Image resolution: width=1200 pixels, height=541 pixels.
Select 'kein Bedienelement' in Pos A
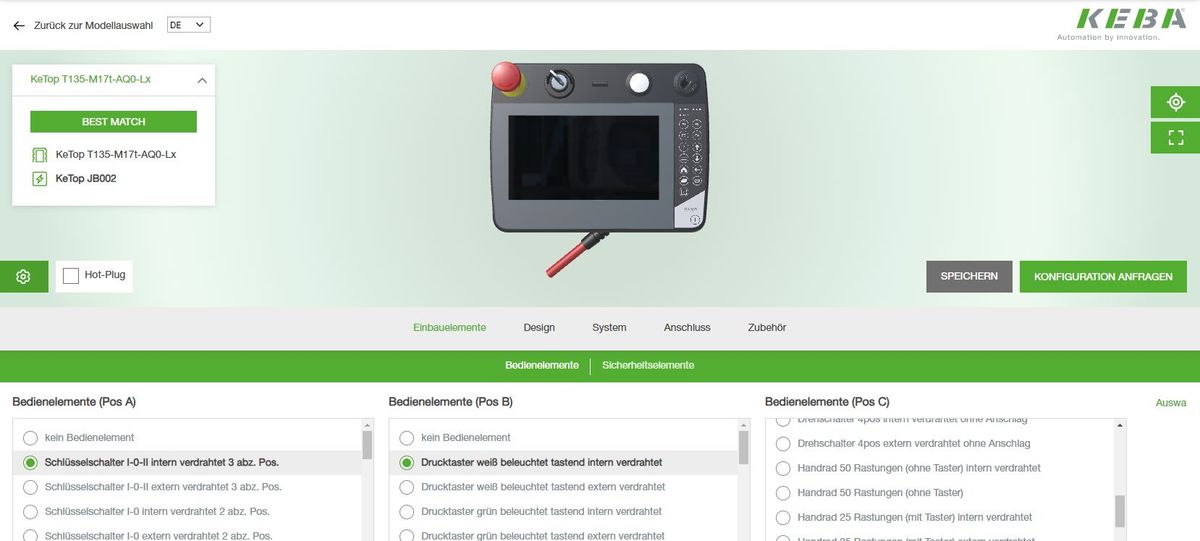coord(30,438)
